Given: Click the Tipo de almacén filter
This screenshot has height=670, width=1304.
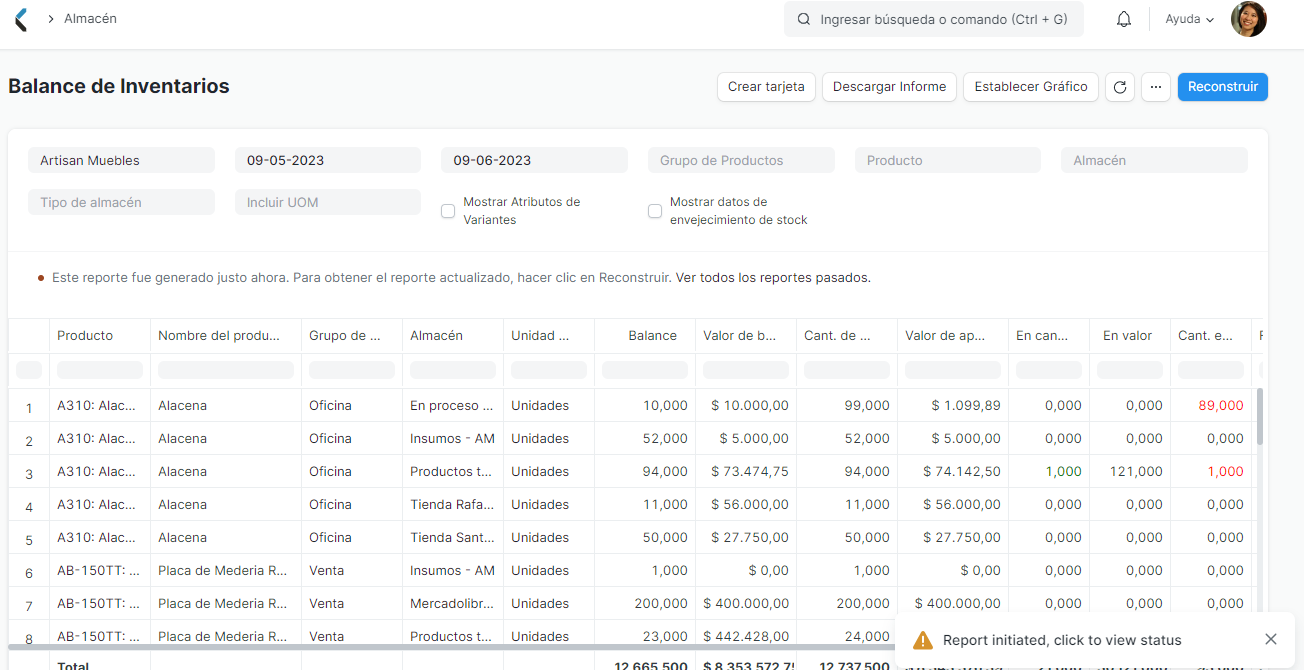Looking at the screenshot, I should pyautogui.click(x=121, y=202).
